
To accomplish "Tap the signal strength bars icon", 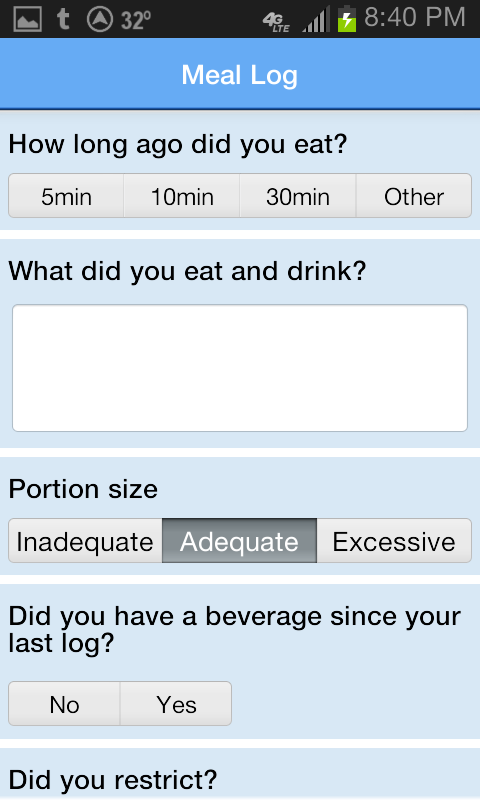I will coord(316,19).
